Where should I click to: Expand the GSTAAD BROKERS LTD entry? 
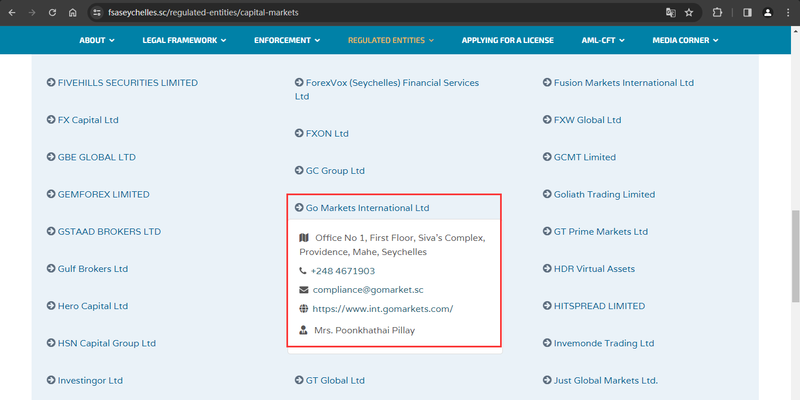104,232
